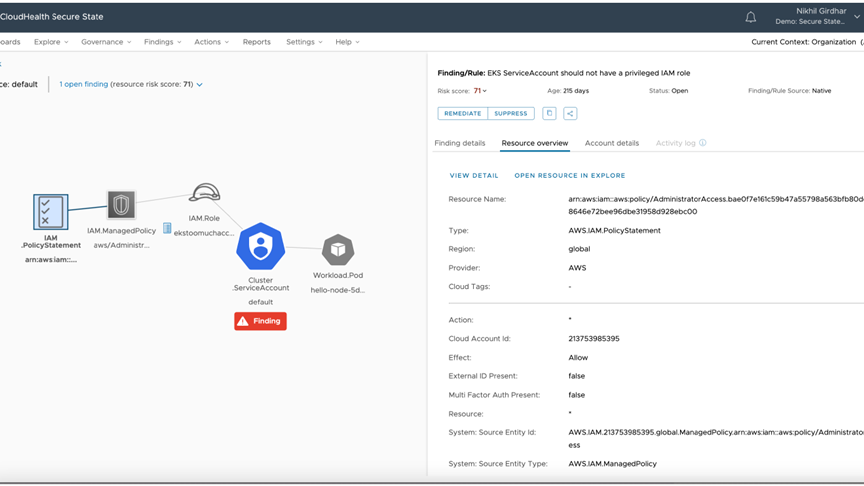
Task: Open the Reports page
Action: tap(257, 42)
